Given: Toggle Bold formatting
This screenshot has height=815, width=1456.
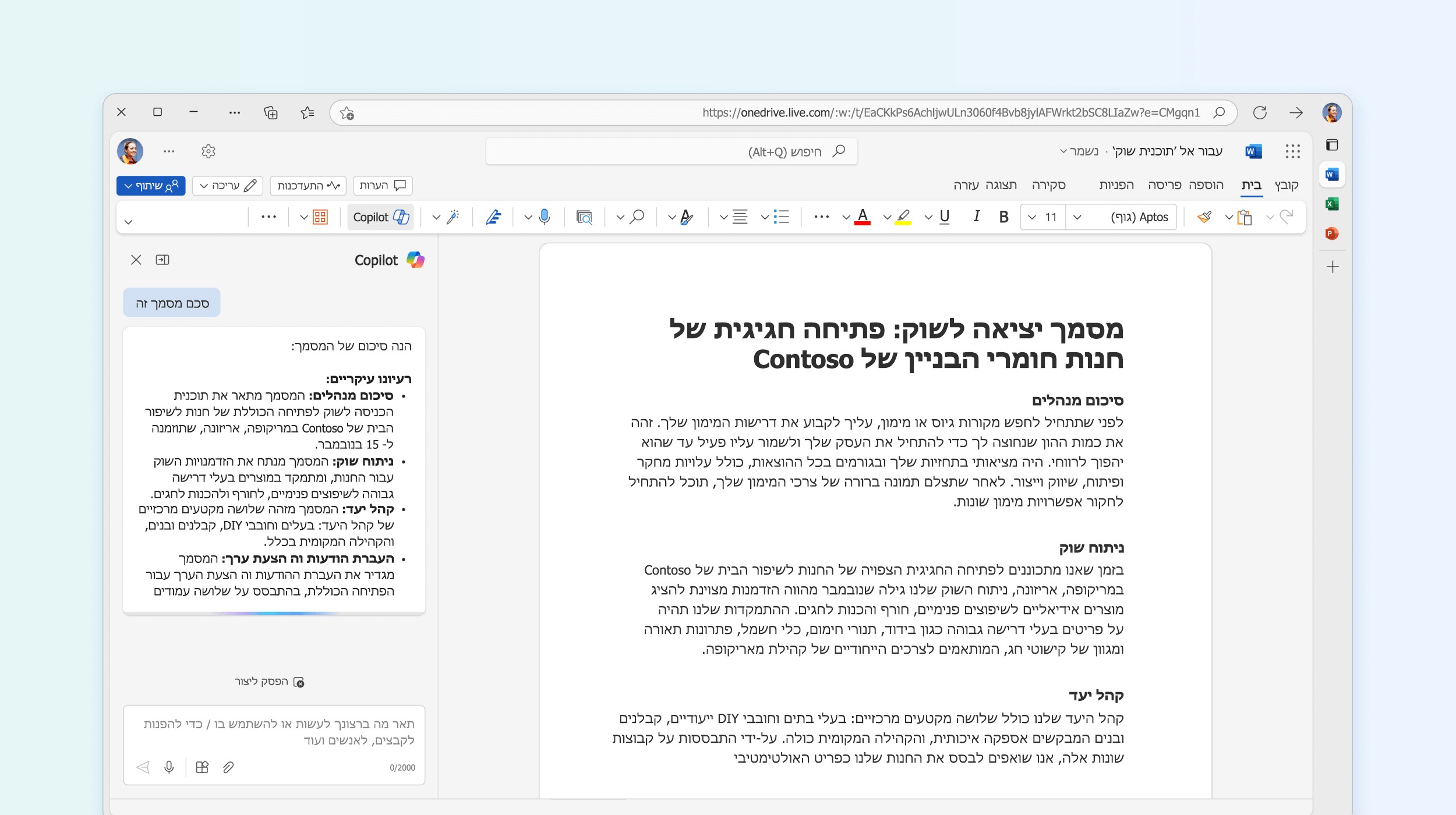Looking at the screenshot, I should tap(1003, 217).
